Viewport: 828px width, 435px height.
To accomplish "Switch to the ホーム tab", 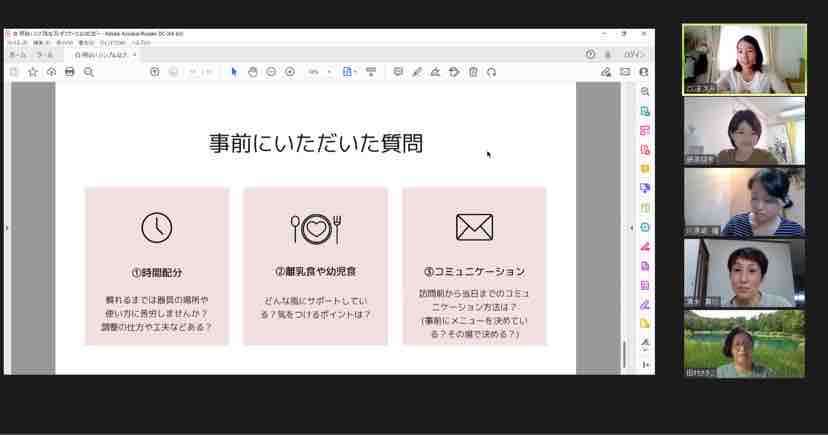I will pos(17,55).
